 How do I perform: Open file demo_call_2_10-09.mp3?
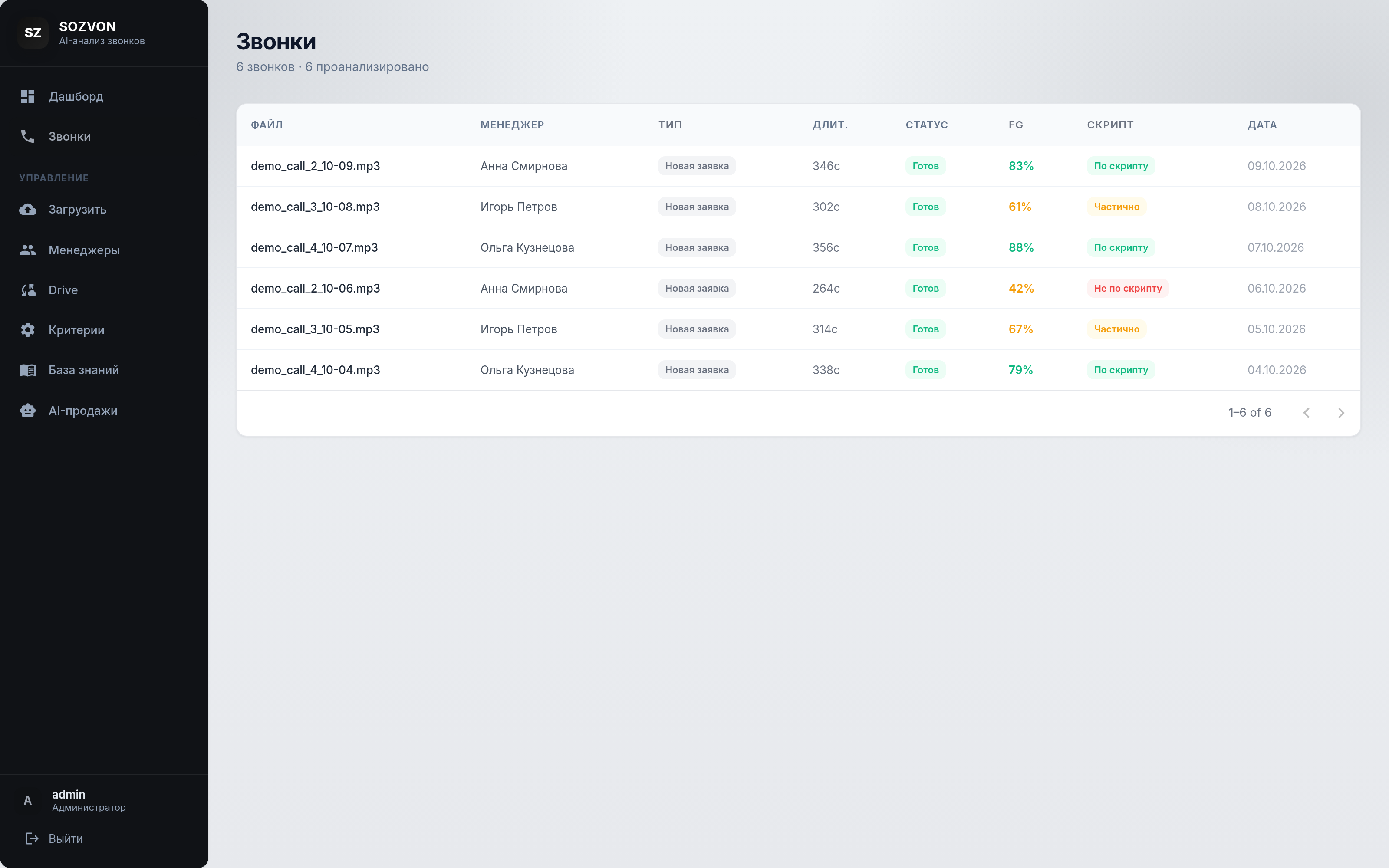click(x=315, y=166)
